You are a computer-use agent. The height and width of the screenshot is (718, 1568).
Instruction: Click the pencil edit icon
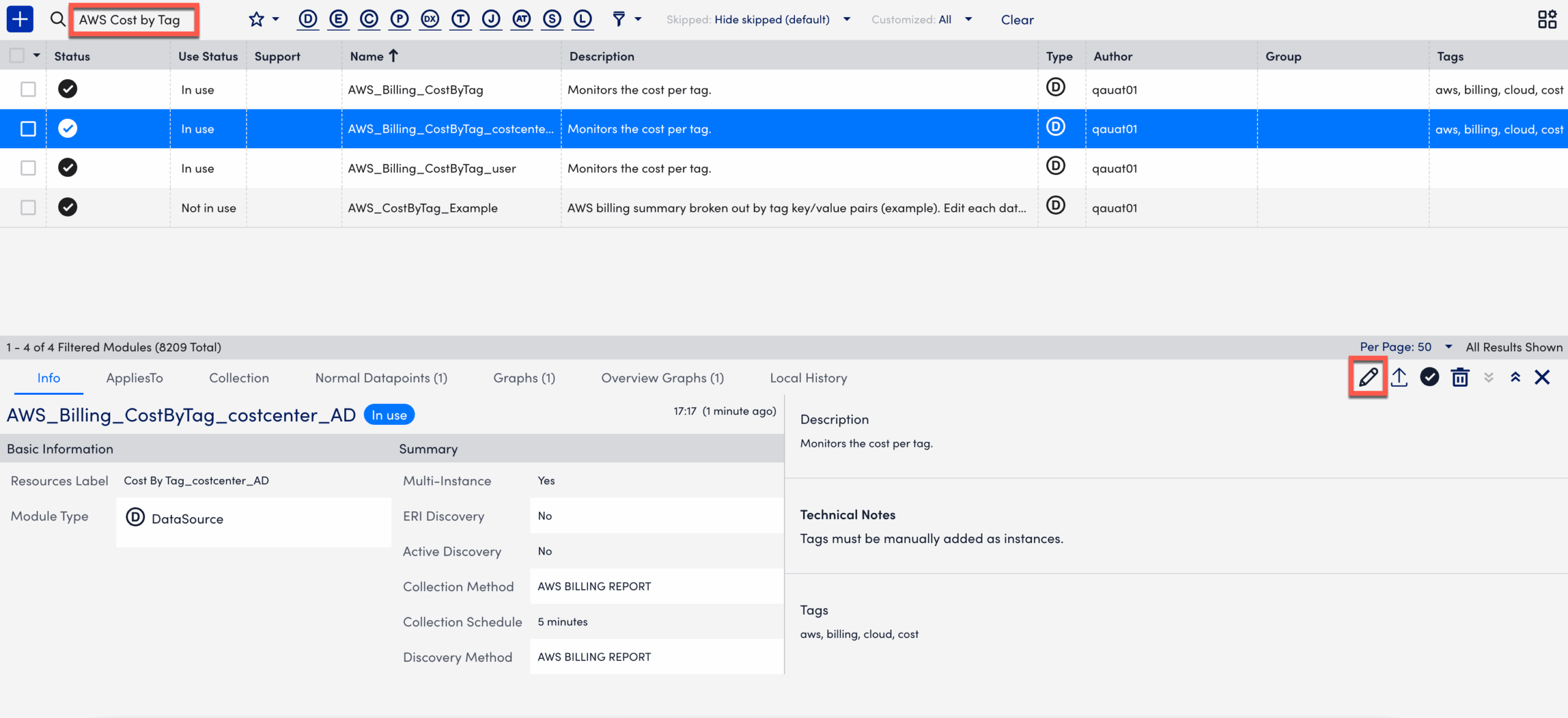(1368, 377)
